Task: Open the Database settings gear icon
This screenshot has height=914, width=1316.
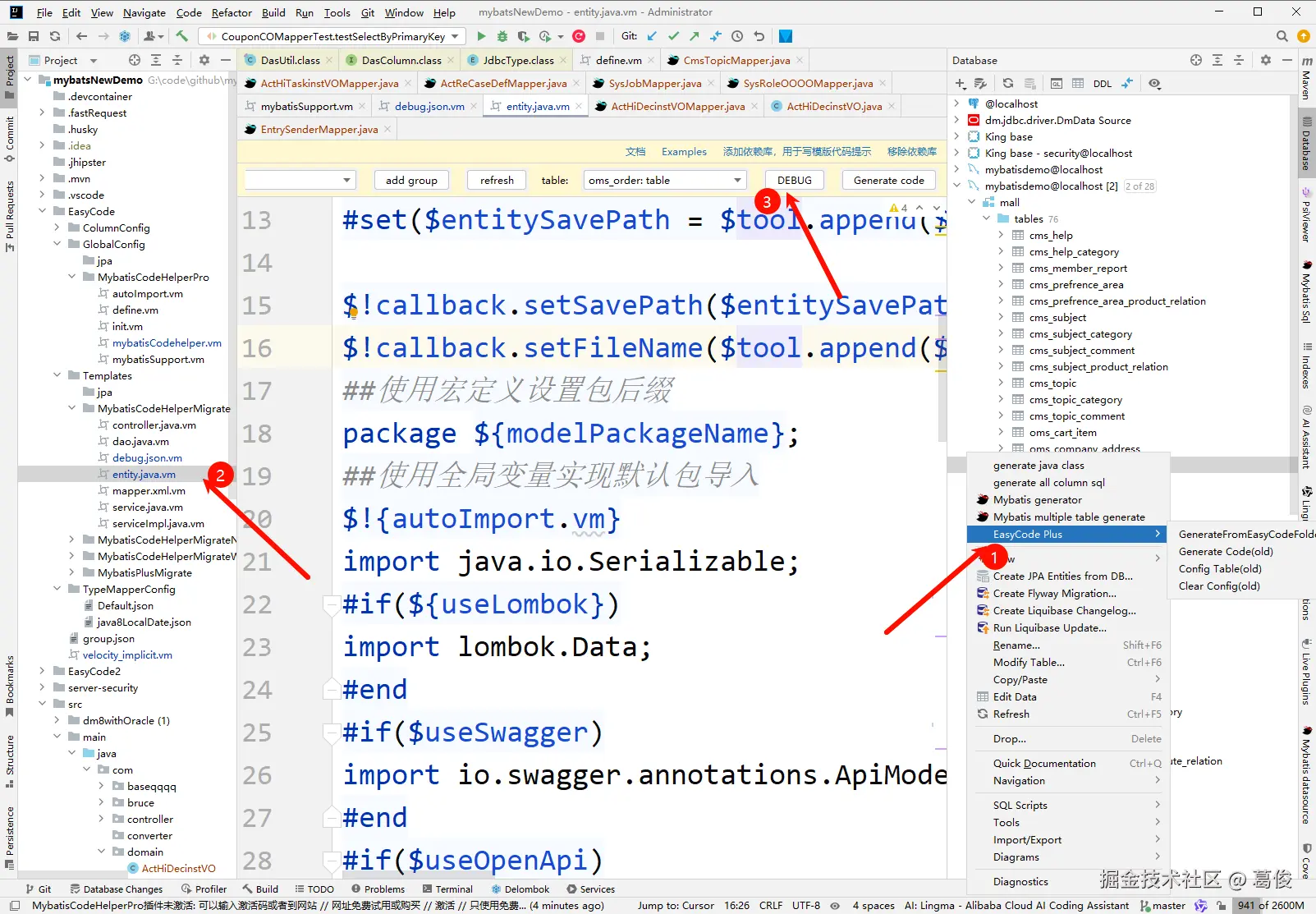Action: click(1265, 59)
